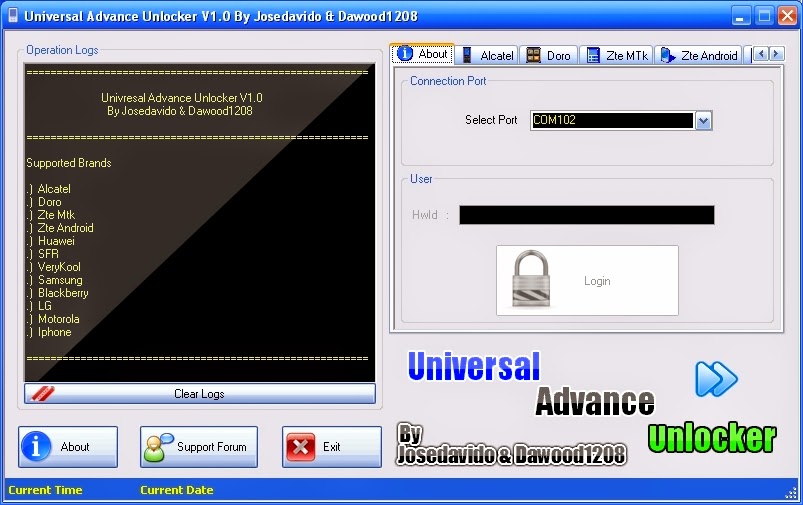Click 'Supported Brands' text in the logs
The height and width of the screenshot is (505, 803).
(69, 163)
